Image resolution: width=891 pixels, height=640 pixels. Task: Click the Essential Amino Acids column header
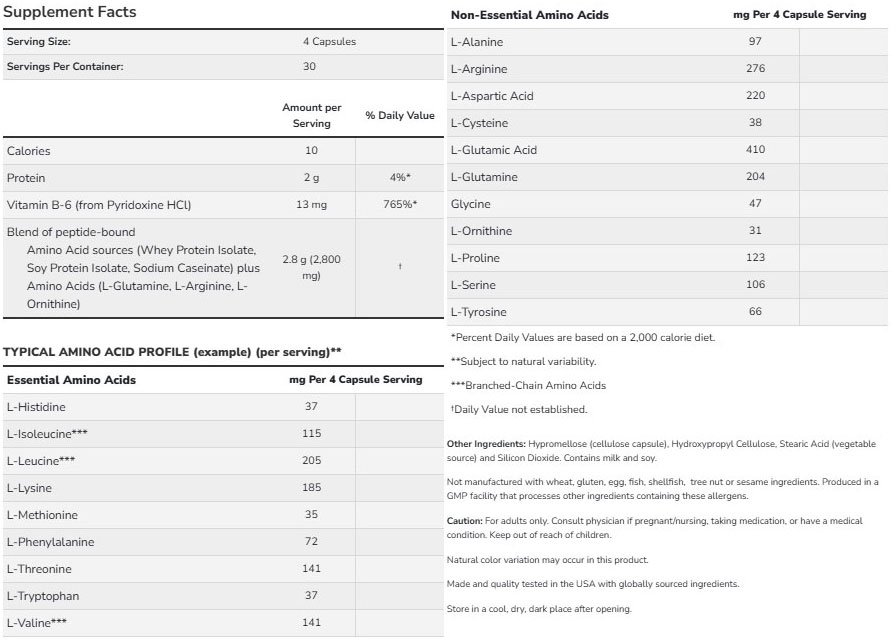pos(71,380)
